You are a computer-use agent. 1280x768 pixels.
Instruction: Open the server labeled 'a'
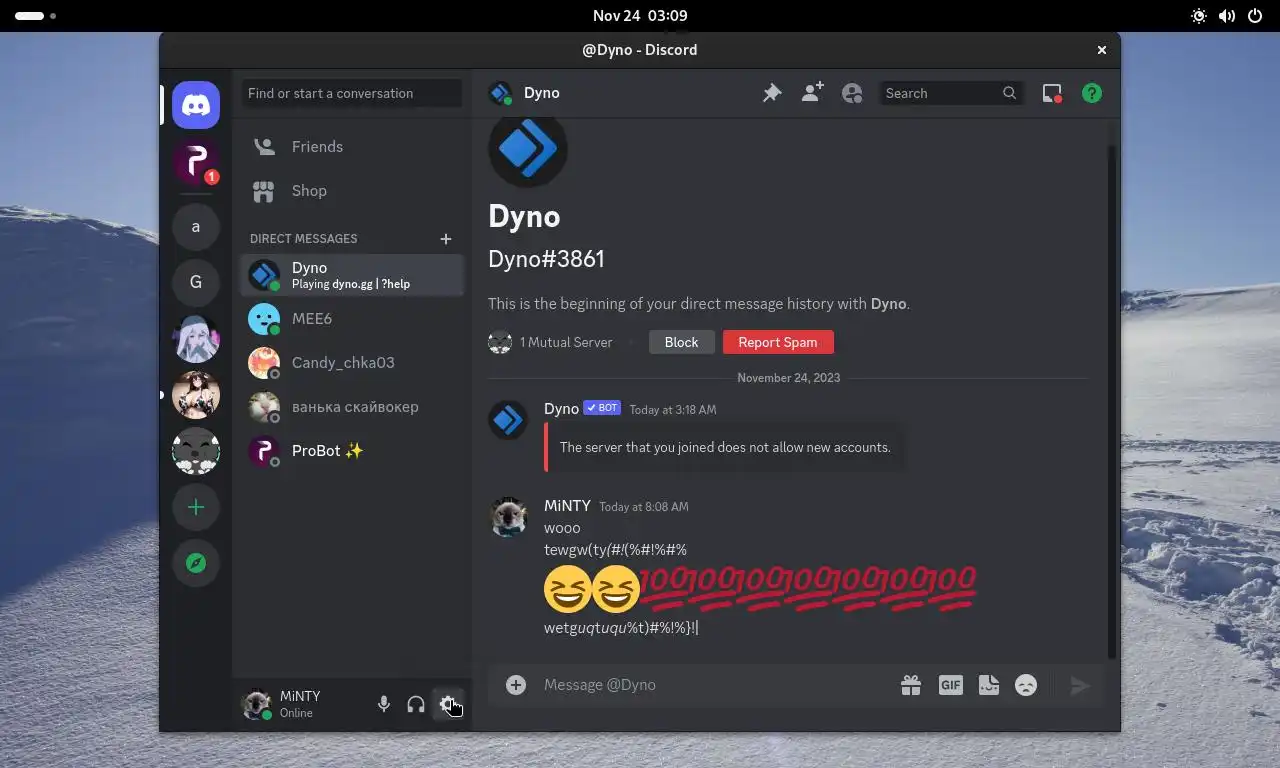coord(196,227)
